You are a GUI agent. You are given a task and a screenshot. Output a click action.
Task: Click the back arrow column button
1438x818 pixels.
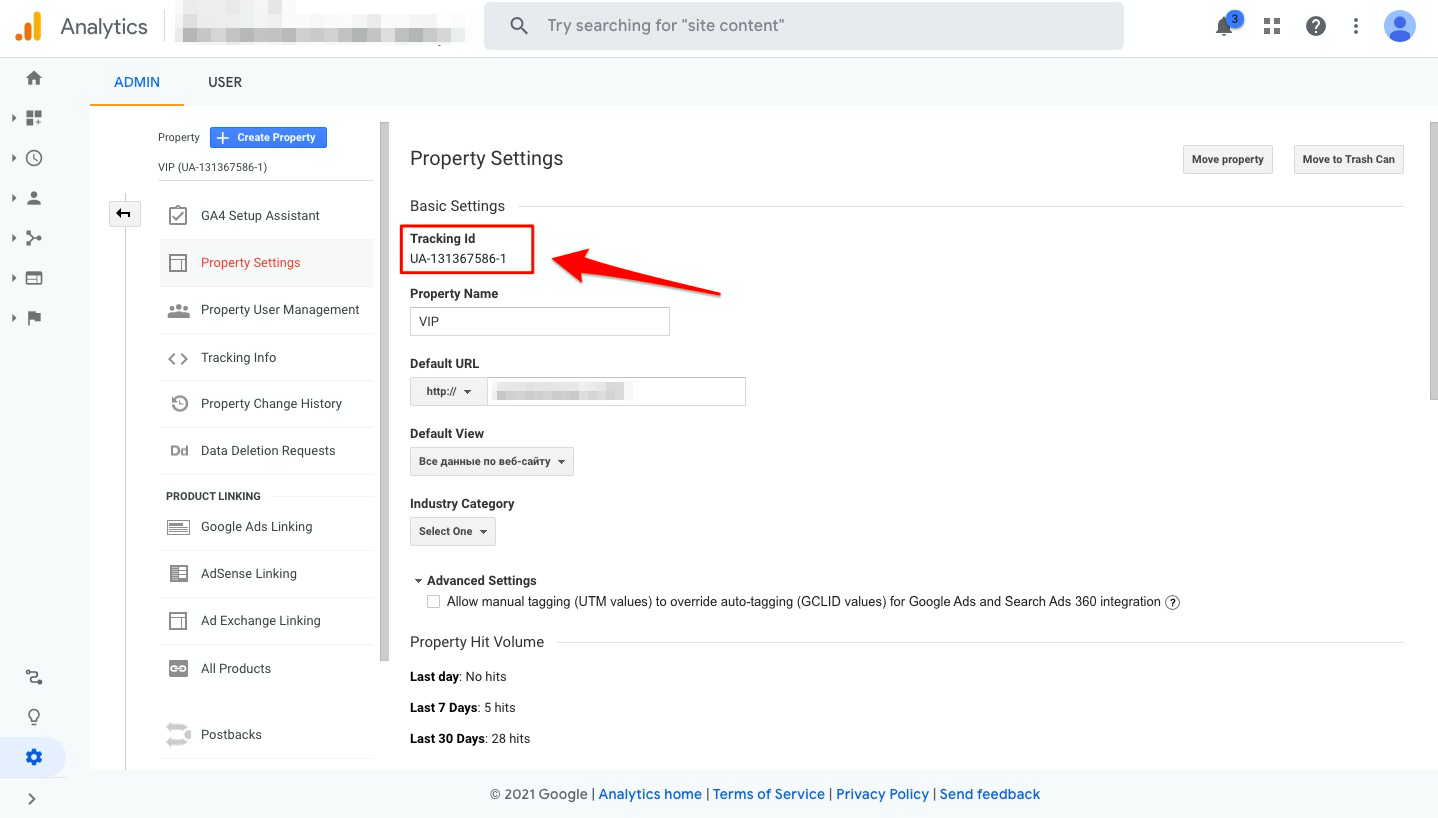(x=124, y=213)
